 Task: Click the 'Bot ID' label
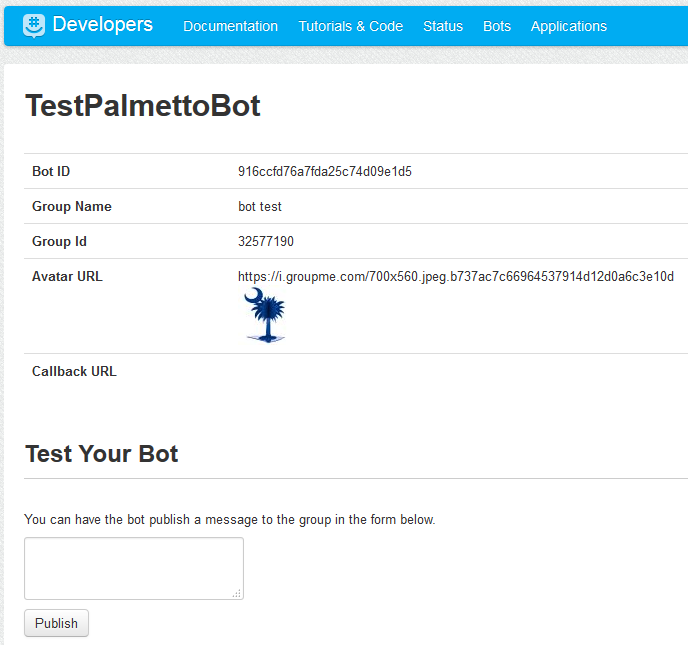click(x=51, y=171)
